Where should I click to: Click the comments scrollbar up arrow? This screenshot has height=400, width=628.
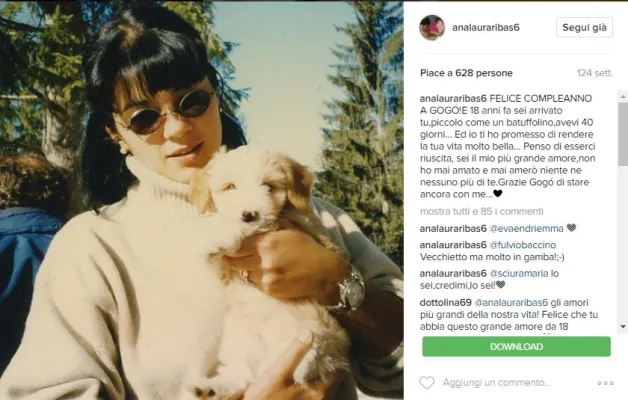point(623,96)
